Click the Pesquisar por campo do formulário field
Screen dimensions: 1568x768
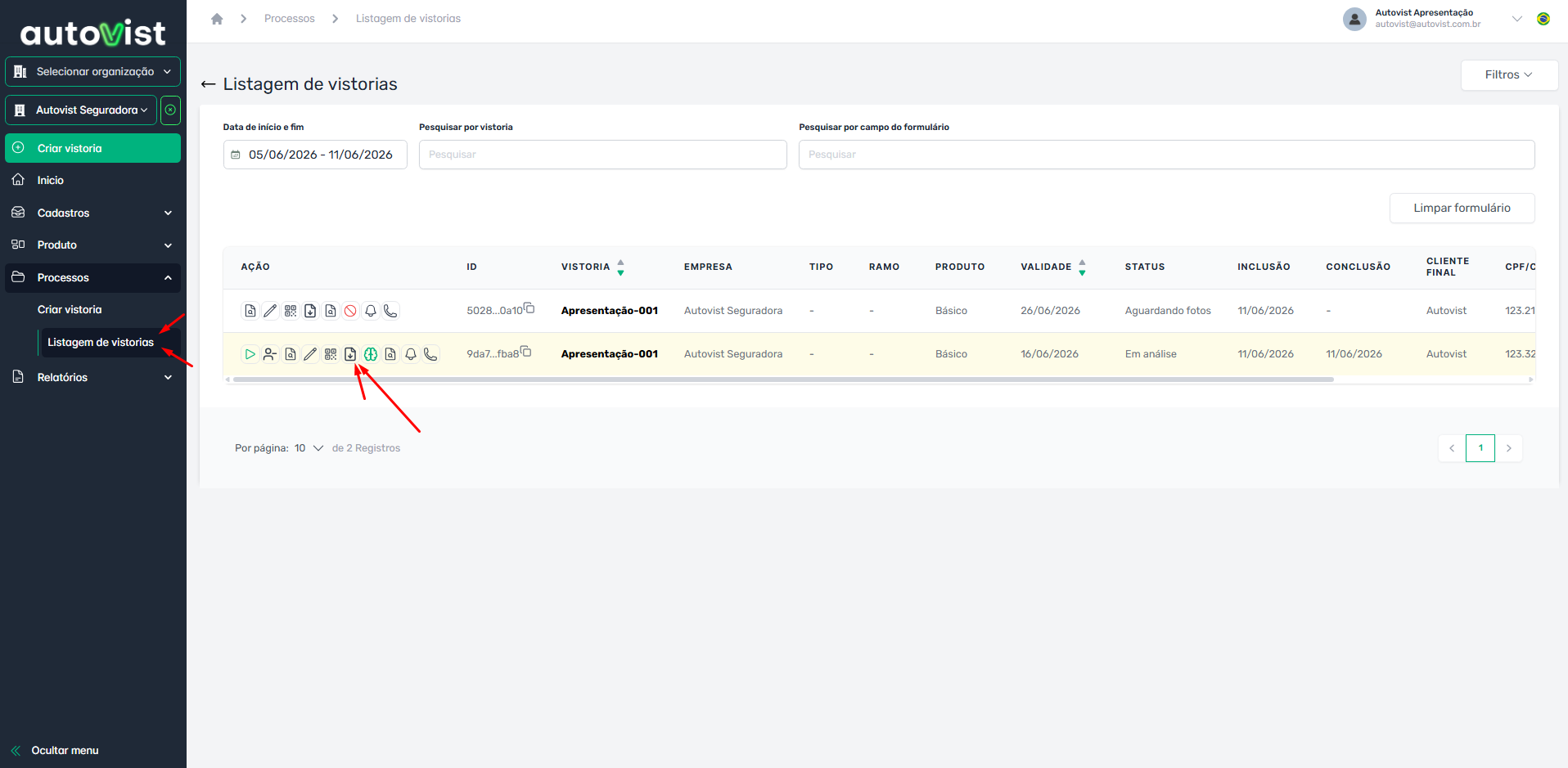click(x=1166, y=155)
